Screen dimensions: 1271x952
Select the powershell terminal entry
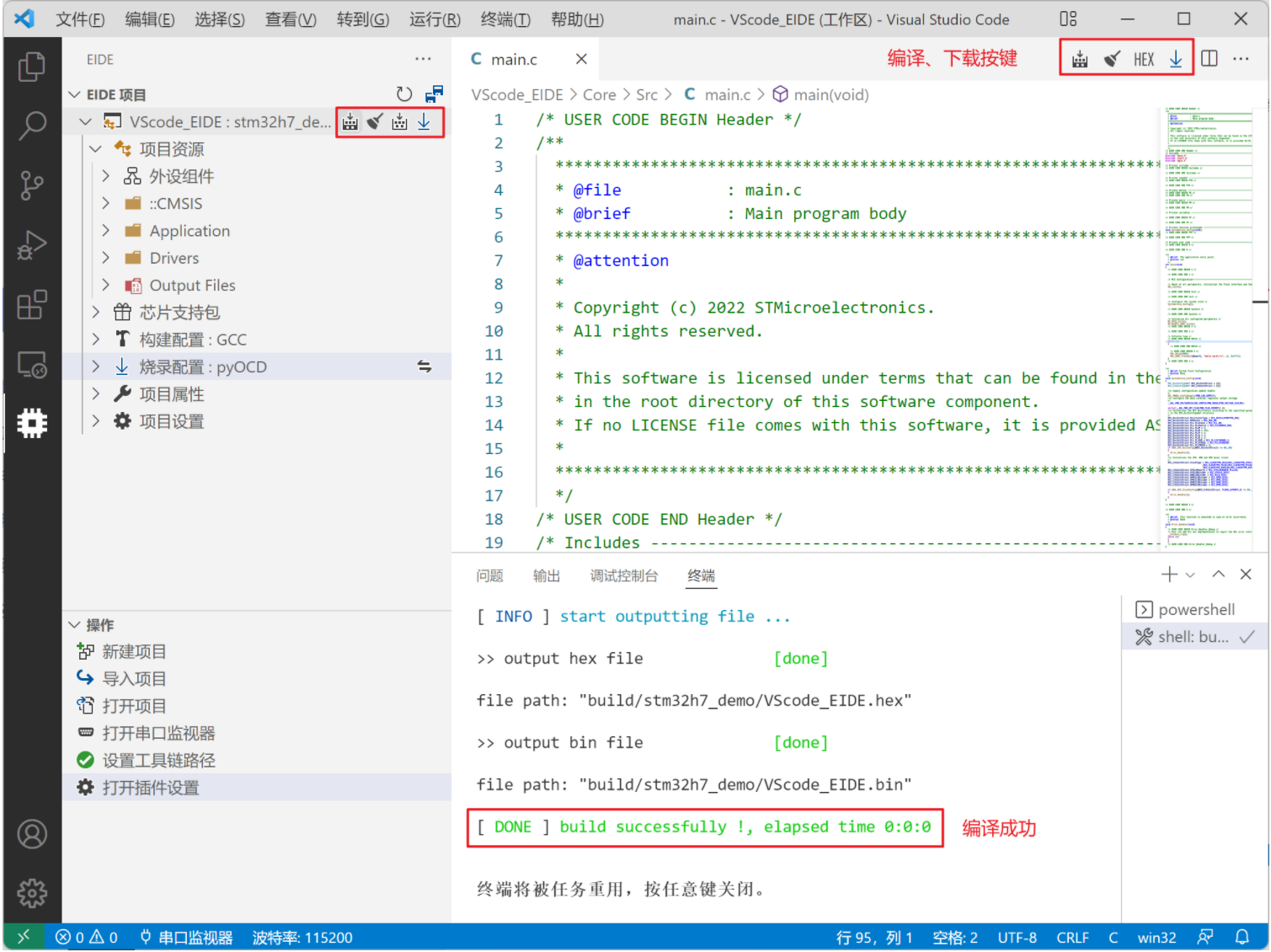1195,609
